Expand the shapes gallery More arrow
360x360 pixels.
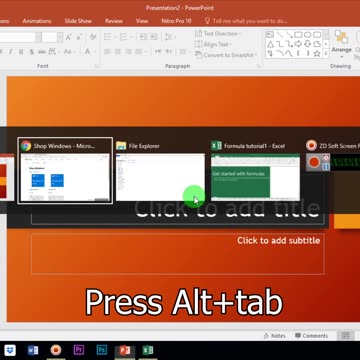coord(326,53)
